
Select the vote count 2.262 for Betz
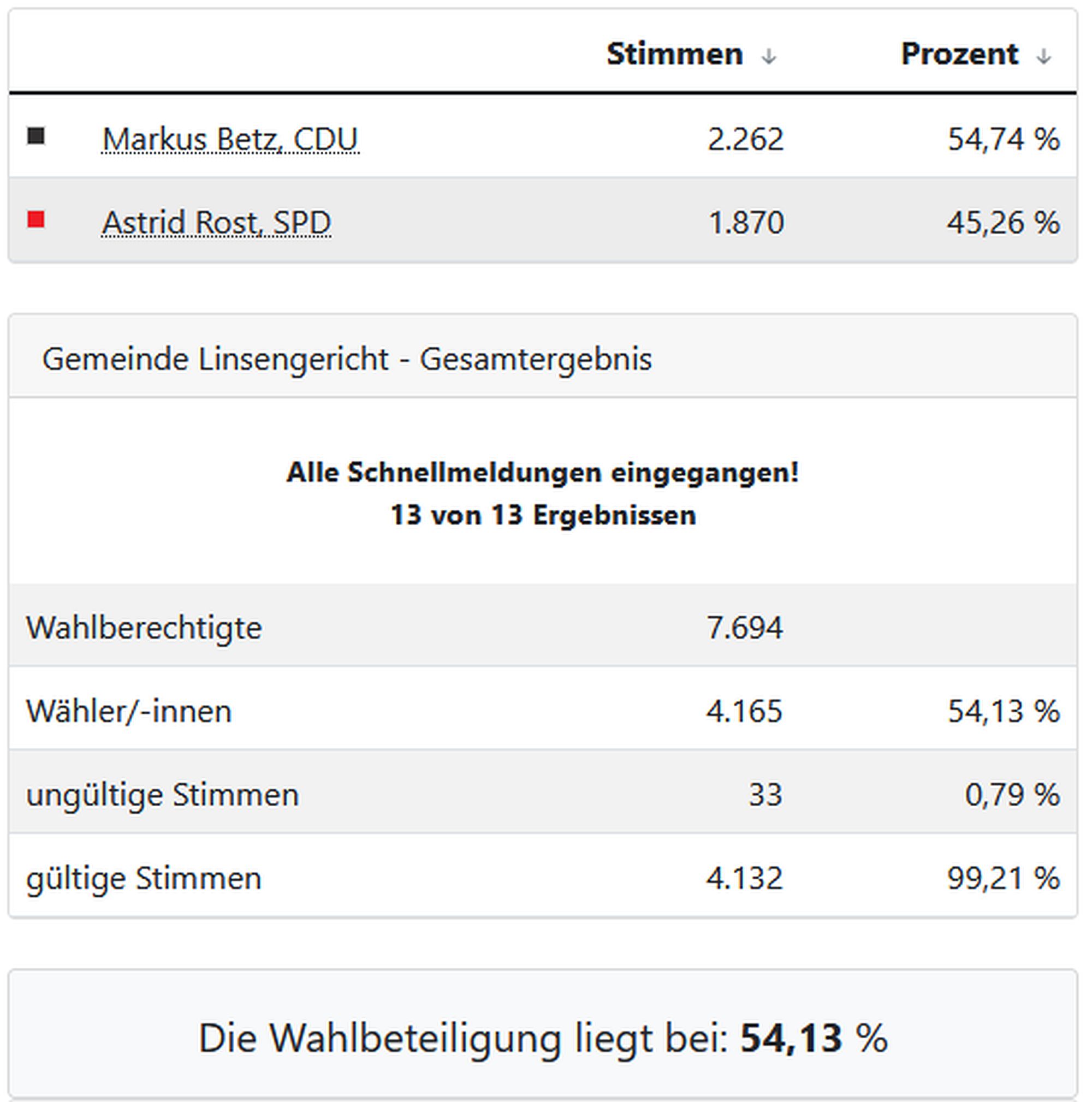click(x=745, y=139)
